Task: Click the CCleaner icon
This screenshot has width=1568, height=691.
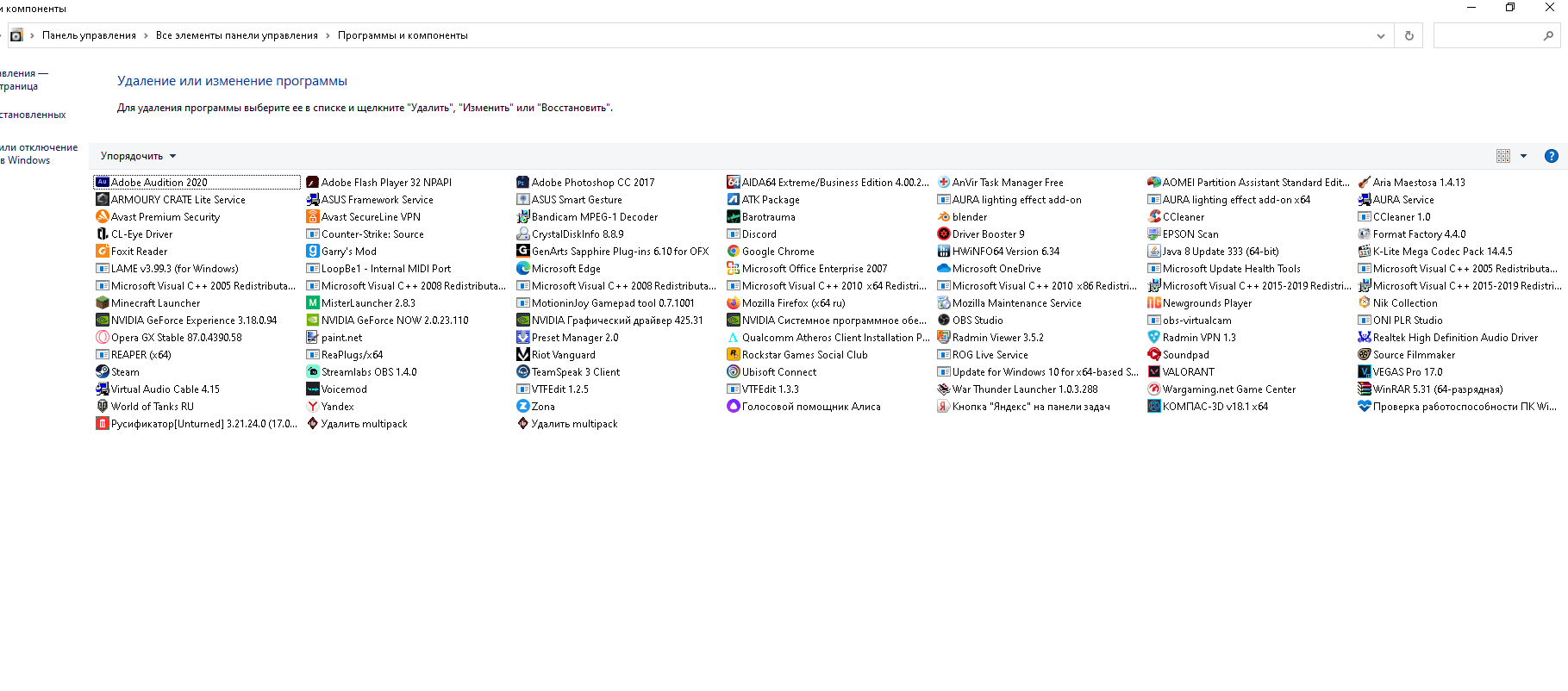Action: [x=1153, y=216]
